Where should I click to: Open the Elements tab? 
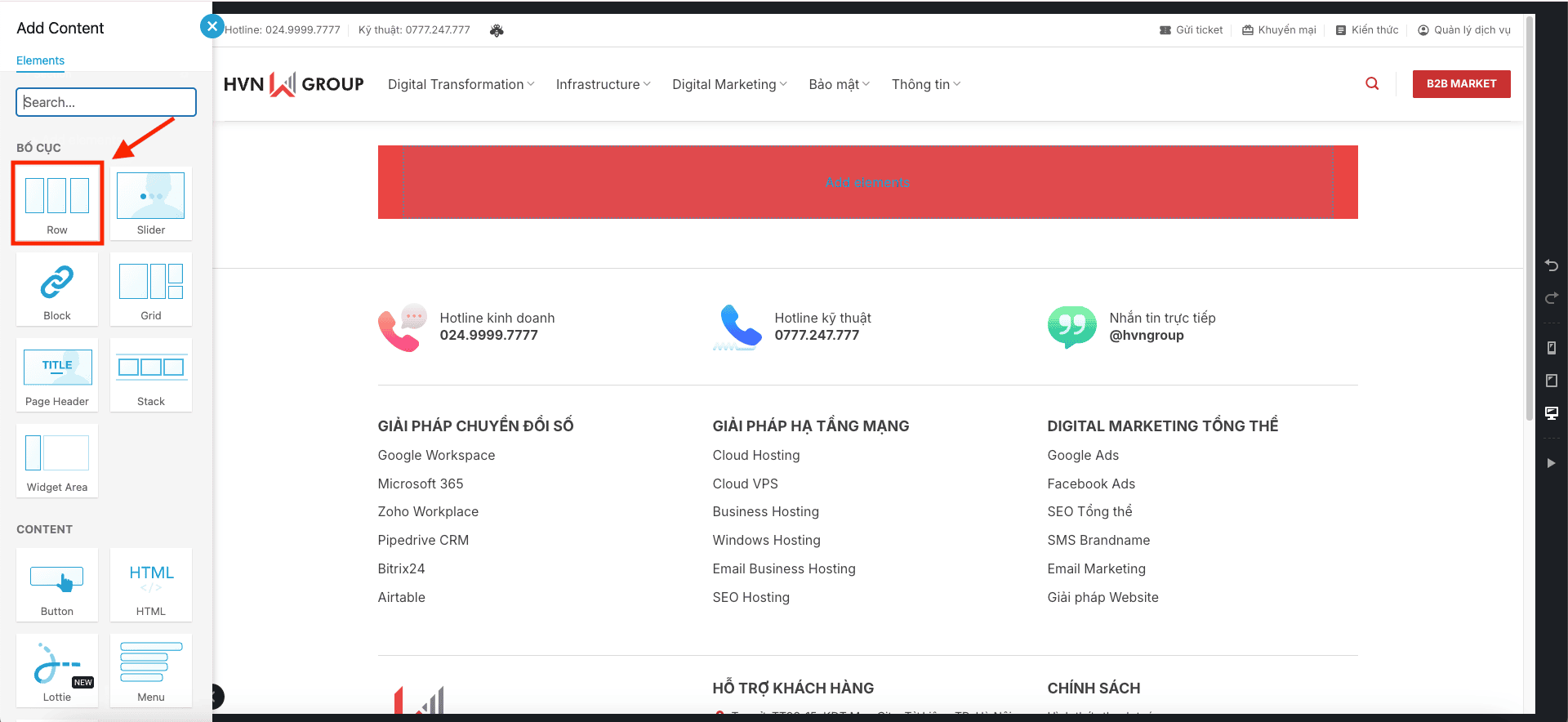point(40,60)
